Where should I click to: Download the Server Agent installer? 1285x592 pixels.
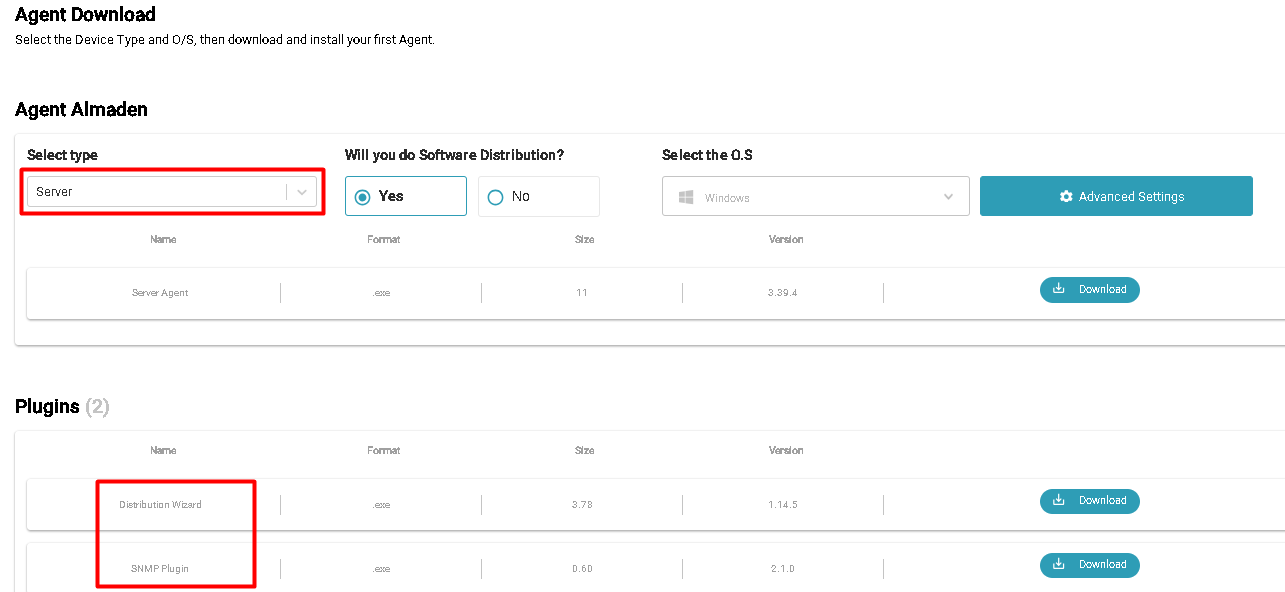[x=1090, y=289]
